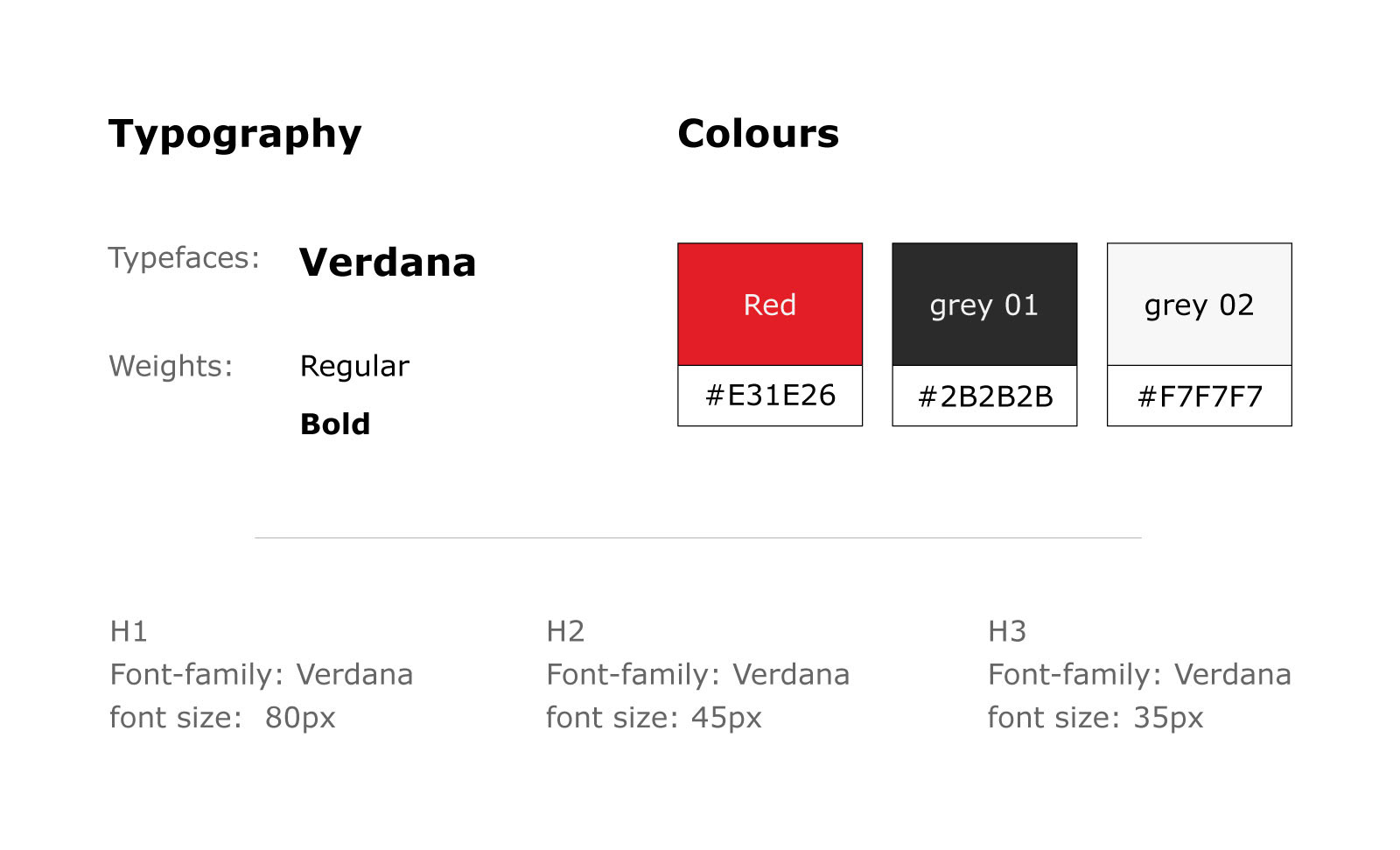Image resolution: width=1400 pixels, height=850 pixels.
Task: Click the horizontal divider line
Action: [698, 537]
